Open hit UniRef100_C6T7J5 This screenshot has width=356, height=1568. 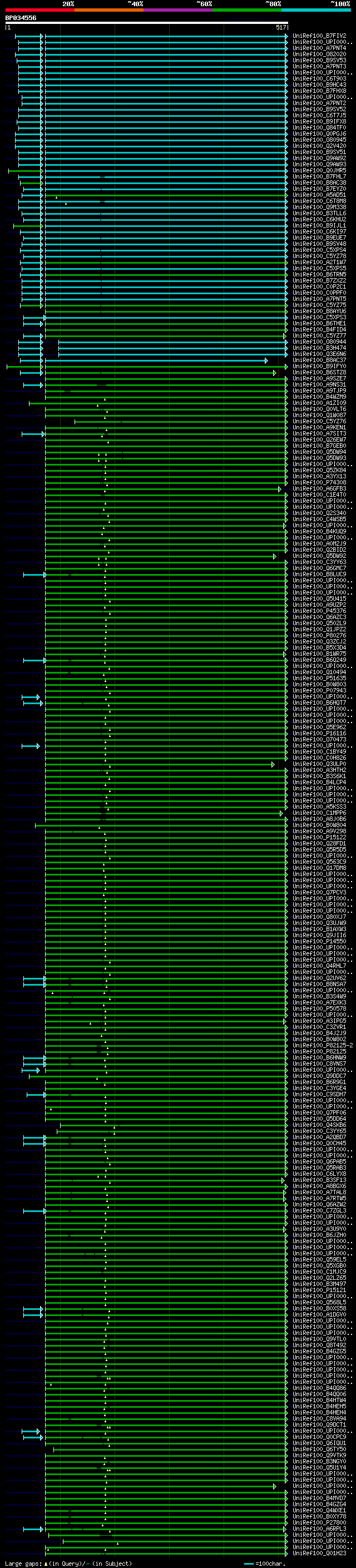pyautogui.click(x=319, y=116)
